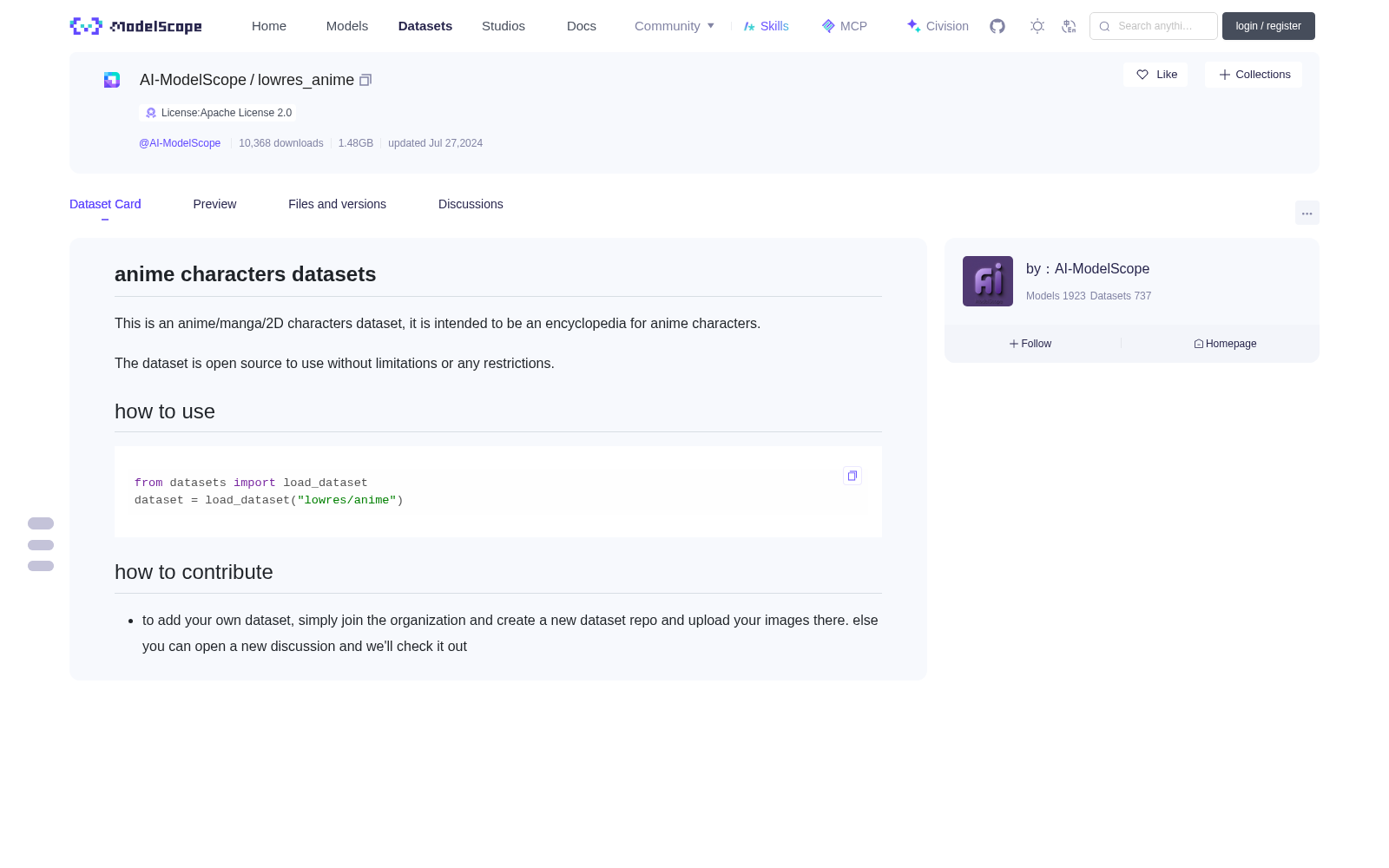Open Civision in the top navigation
The image size is (1389, 868).
938,26
